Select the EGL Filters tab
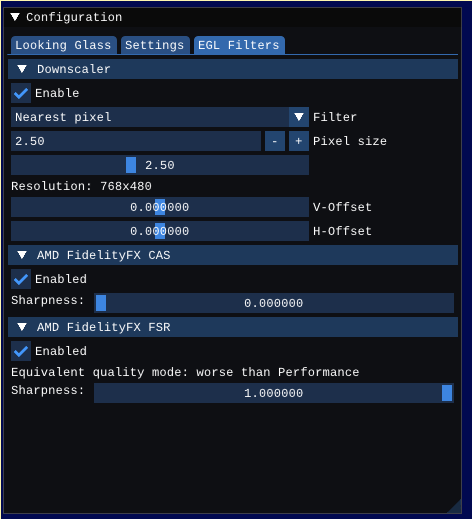Viewport: 472px width, 519px height. tap(239, 45)
